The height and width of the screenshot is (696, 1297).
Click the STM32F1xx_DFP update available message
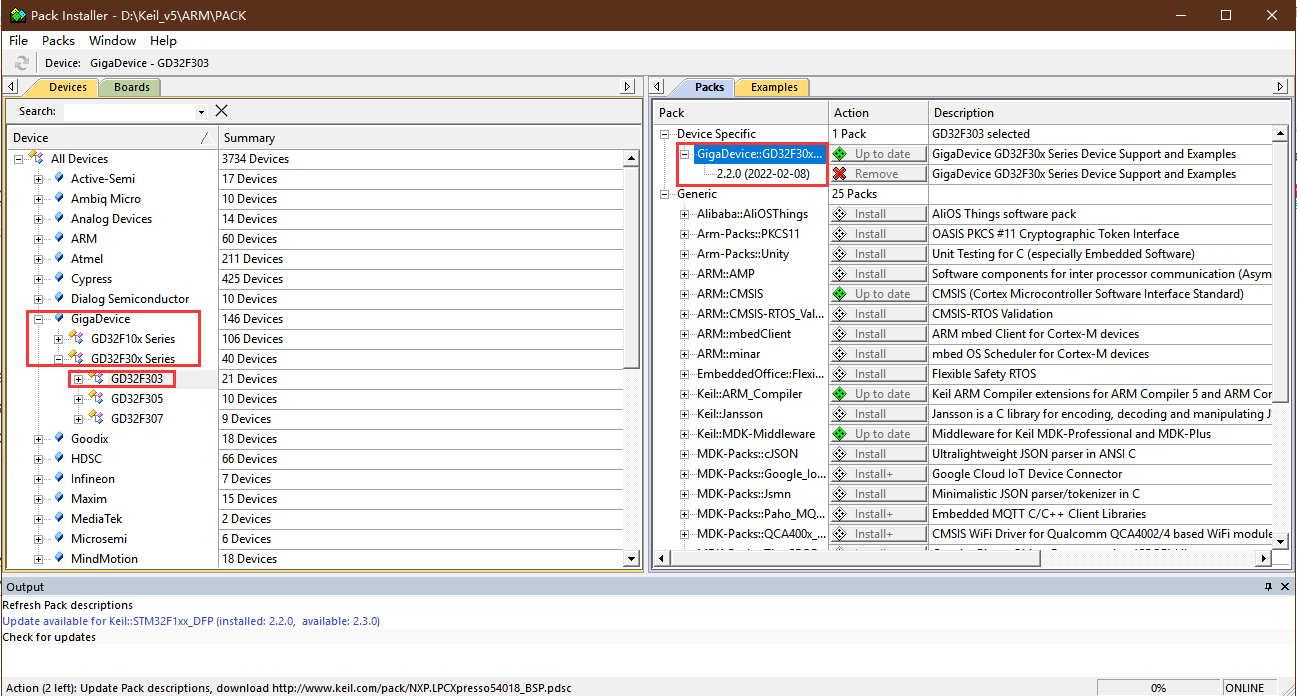[x=191, y=621]
